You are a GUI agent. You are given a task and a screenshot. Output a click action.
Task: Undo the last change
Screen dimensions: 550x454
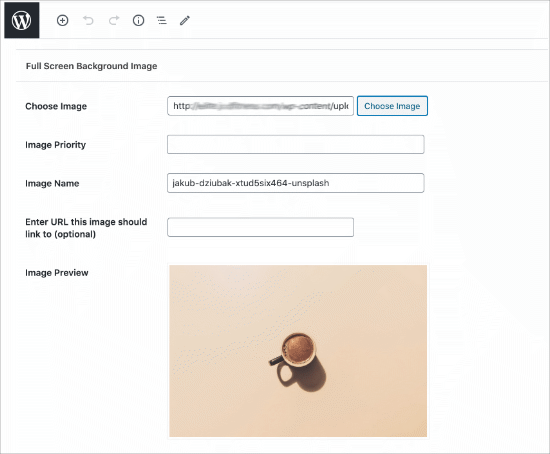click(88, 20)
